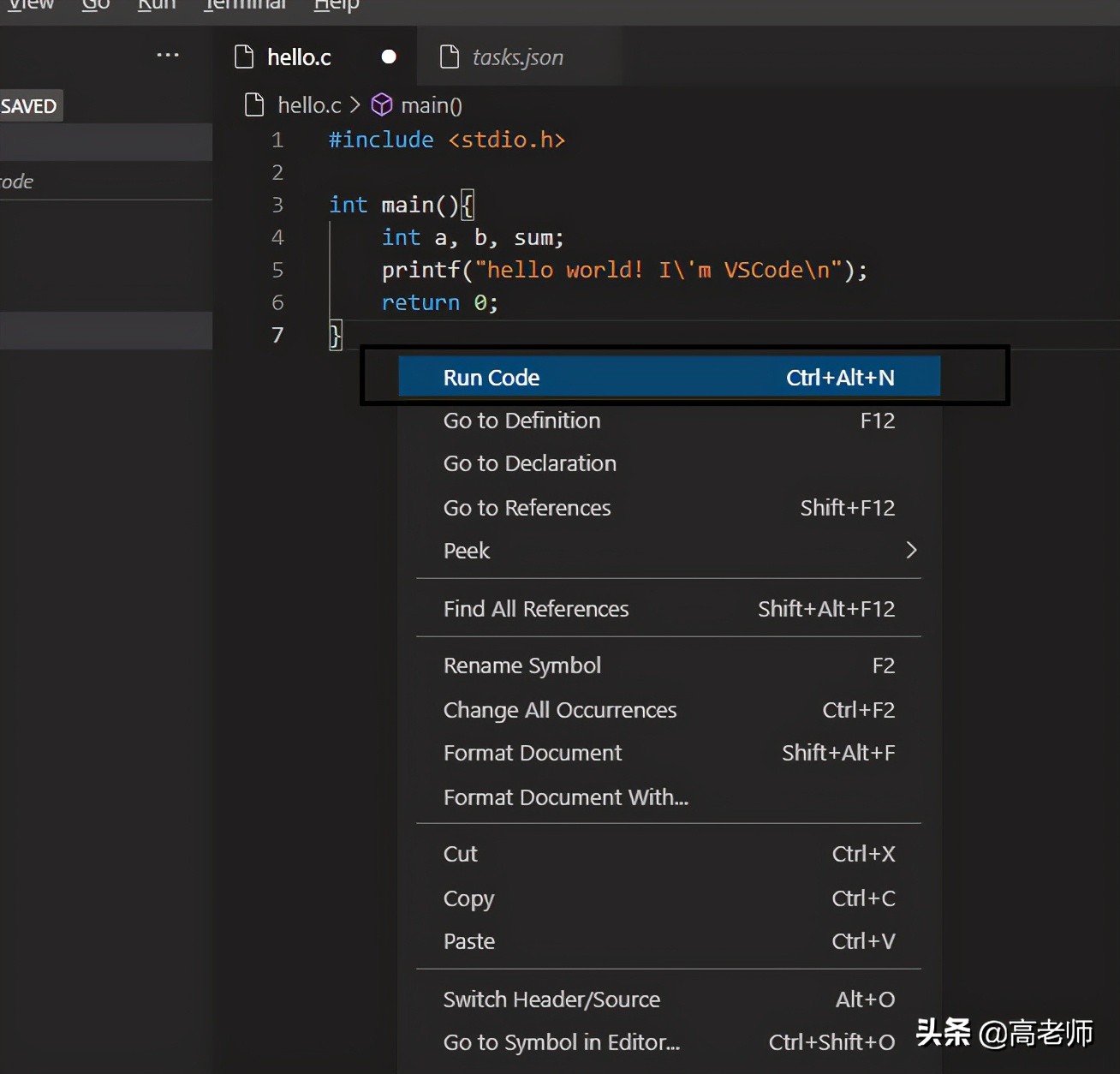Select Paste from the context menu

point(669,941)
